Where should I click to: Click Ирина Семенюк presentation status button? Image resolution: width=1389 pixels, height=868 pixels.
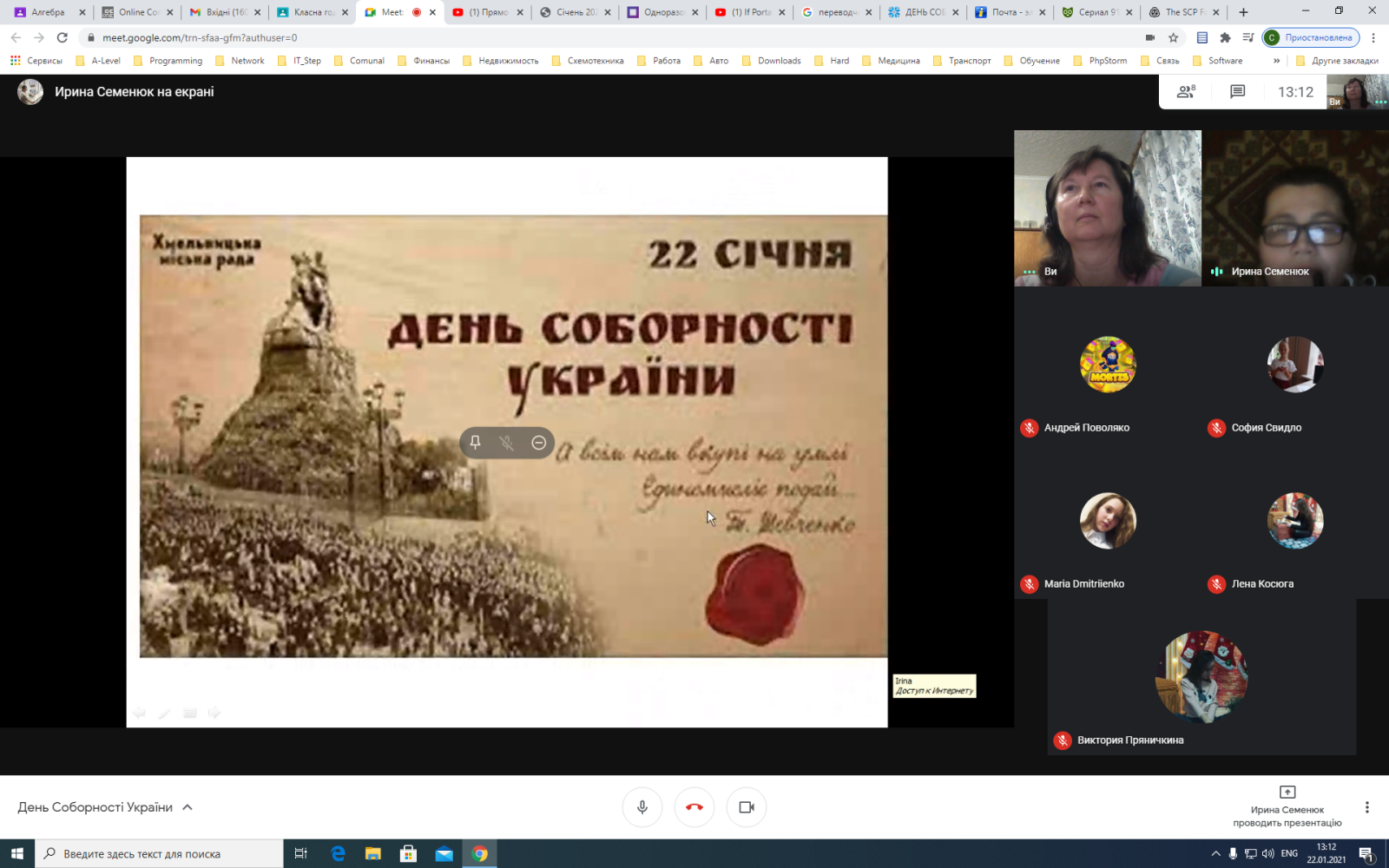[1287, 806]
